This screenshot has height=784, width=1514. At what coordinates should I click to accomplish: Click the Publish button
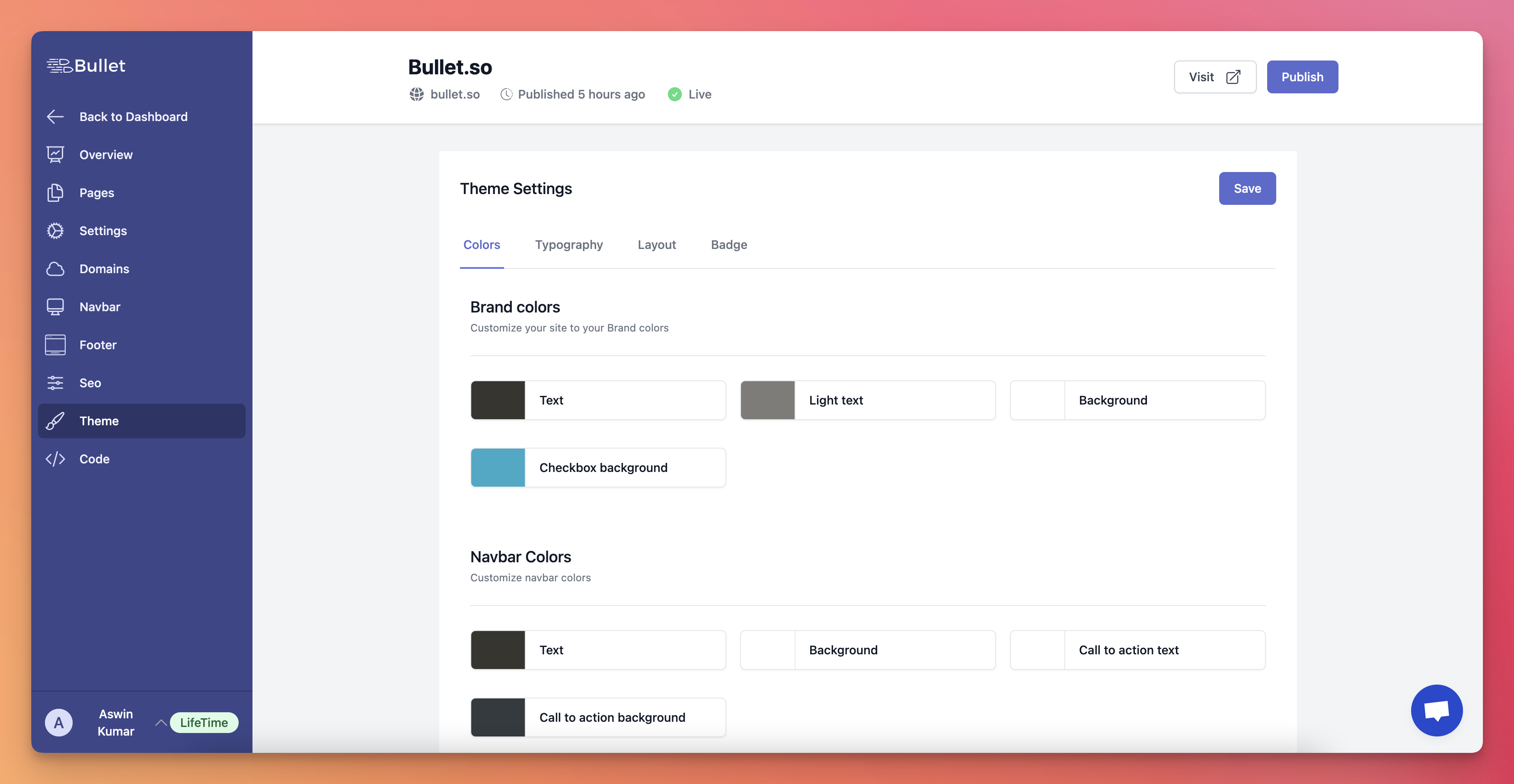pos(1303,76)
